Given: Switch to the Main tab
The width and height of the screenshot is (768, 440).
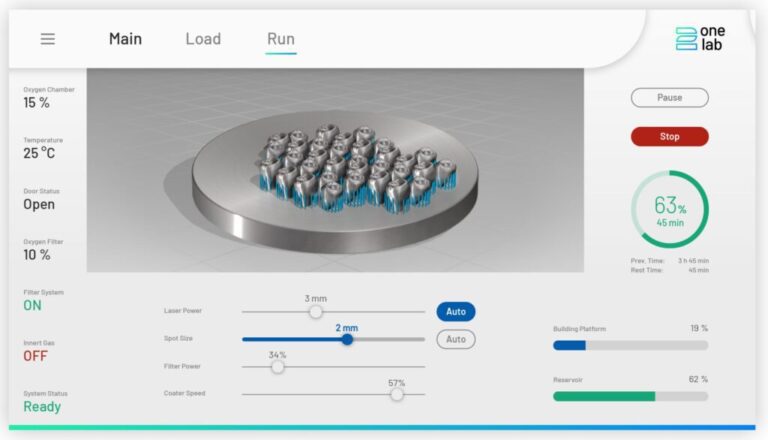Looking at the screenshot, I should point(125,39).
